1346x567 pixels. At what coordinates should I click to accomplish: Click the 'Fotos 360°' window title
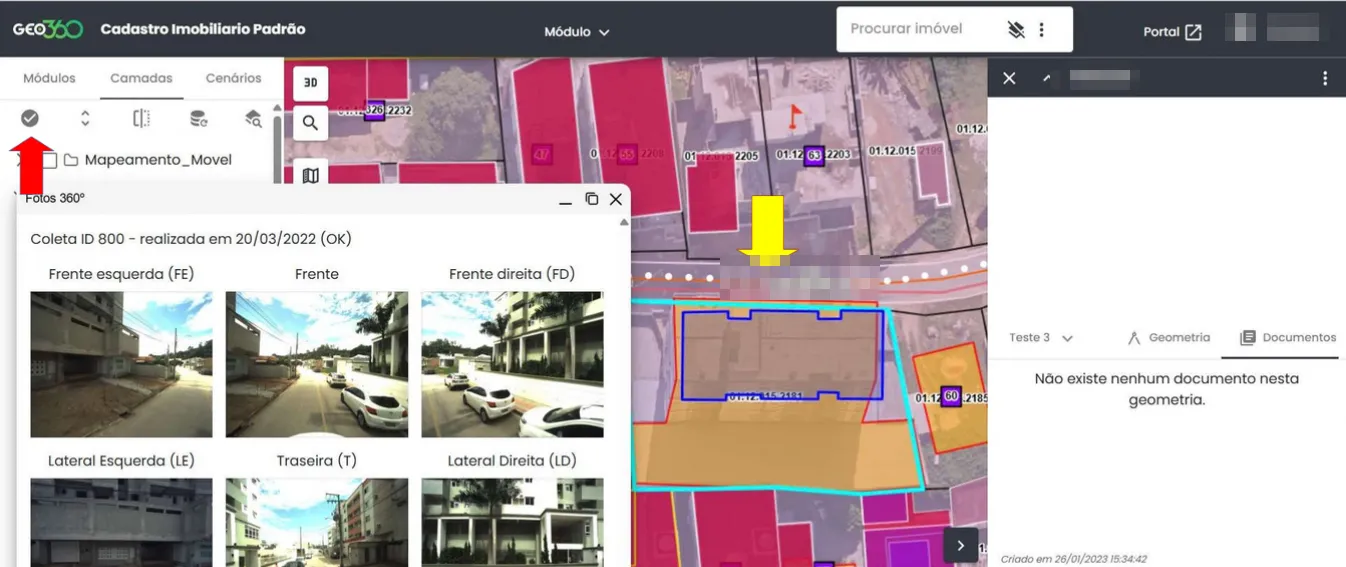click(55, 199)
